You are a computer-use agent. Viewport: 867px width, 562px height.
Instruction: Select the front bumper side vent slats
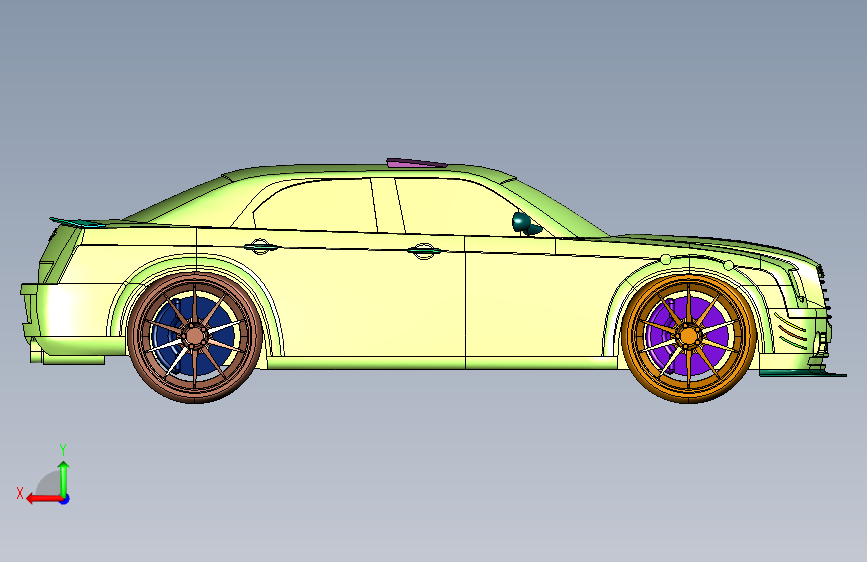coord(790,331)
